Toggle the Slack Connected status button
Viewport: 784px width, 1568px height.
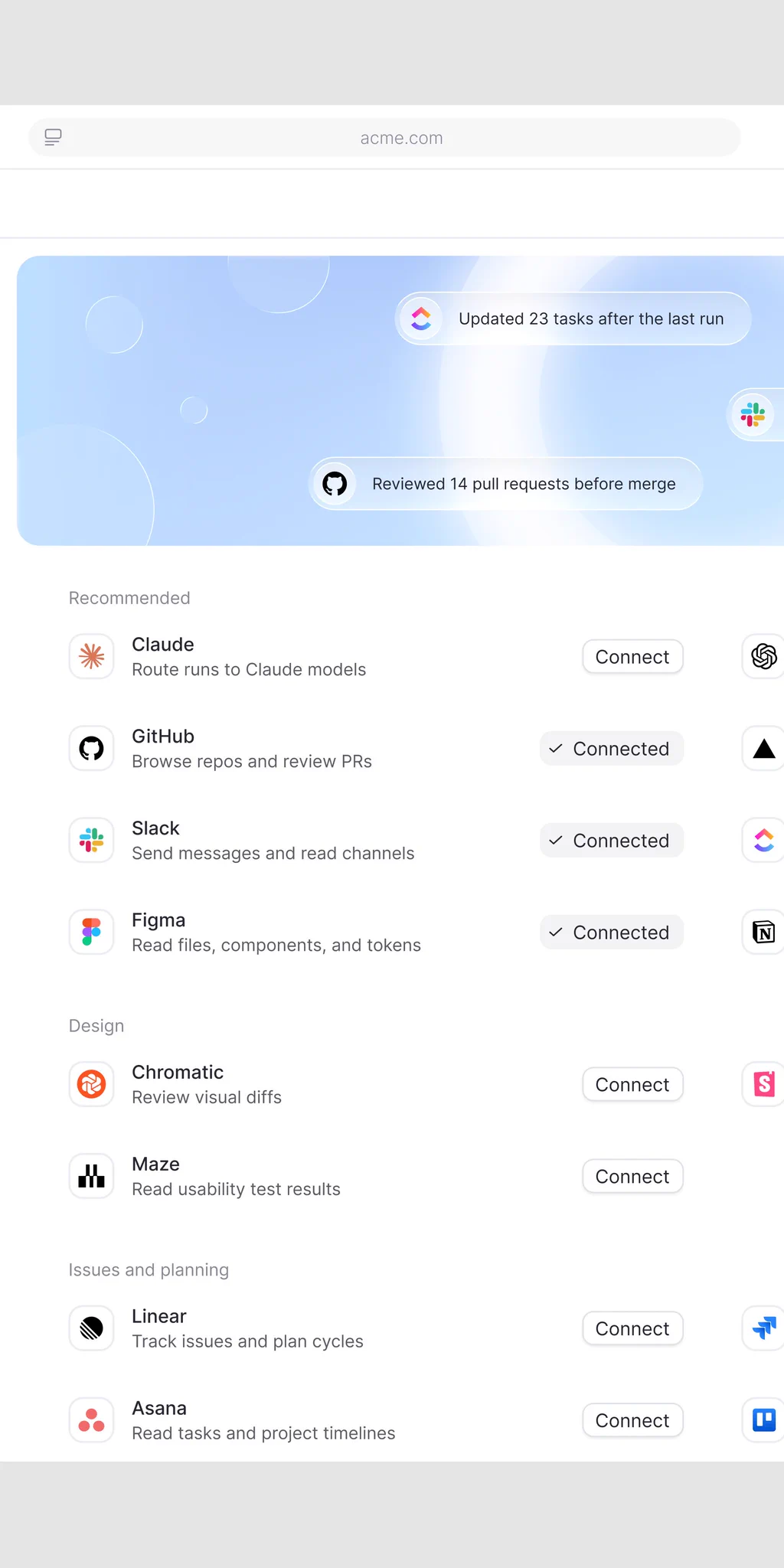click(612, 841)
